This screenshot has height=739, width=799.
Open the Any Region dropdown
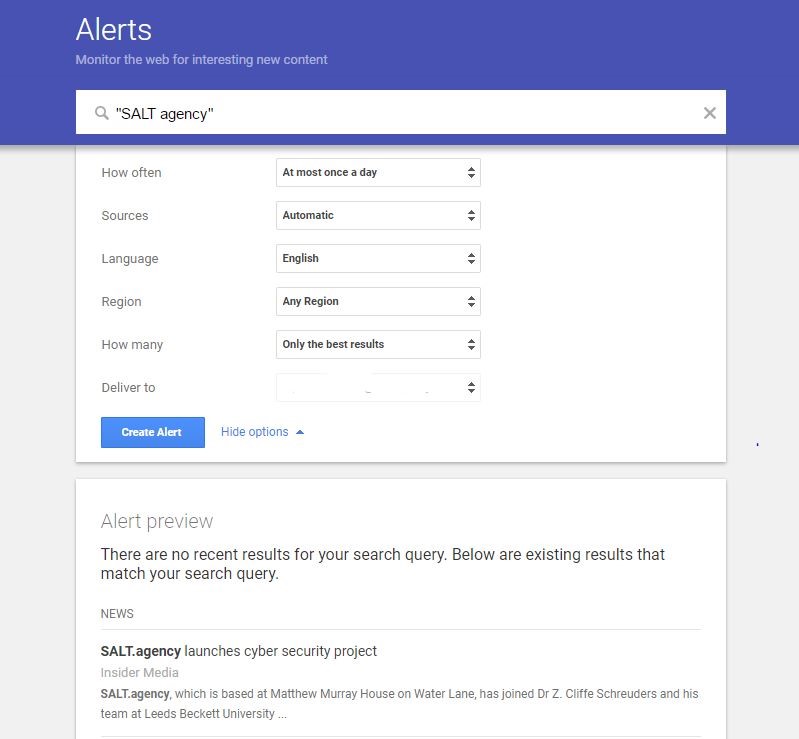coord(378,301)
